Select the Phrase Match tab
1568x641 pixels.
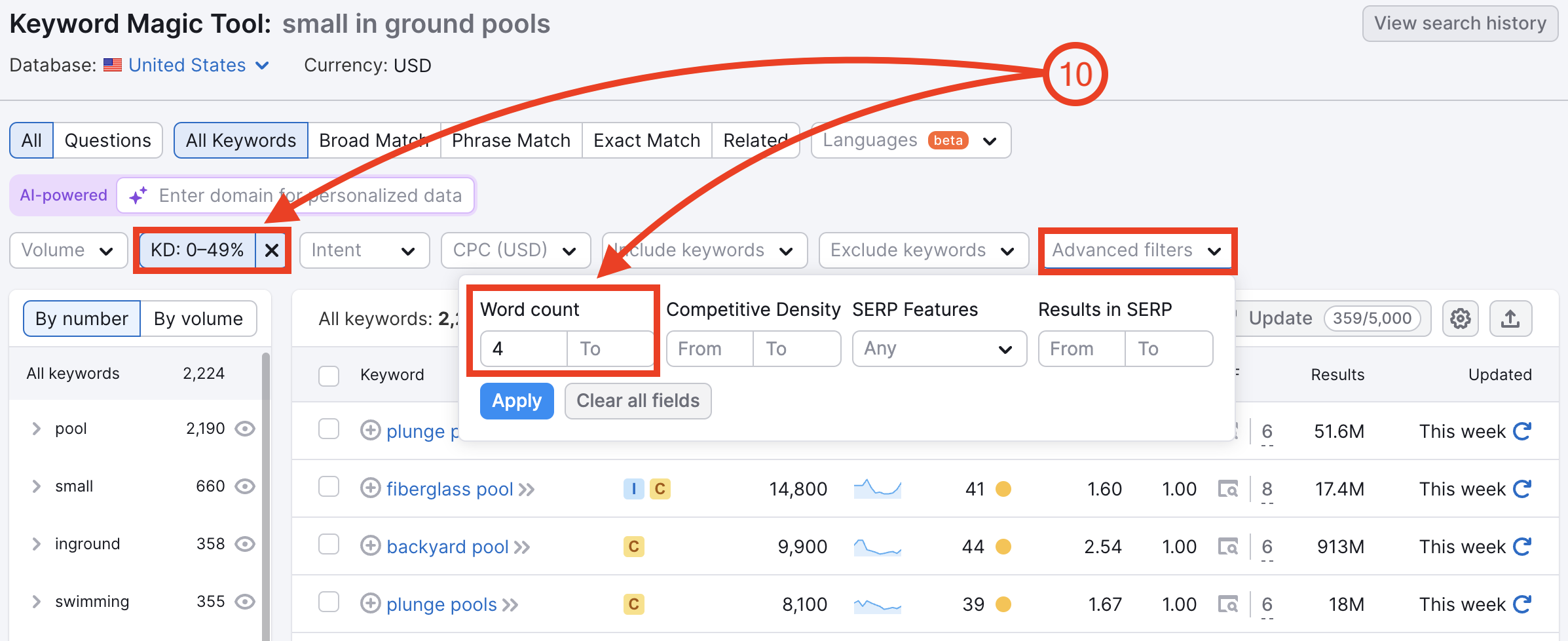(x=512, y=140)
